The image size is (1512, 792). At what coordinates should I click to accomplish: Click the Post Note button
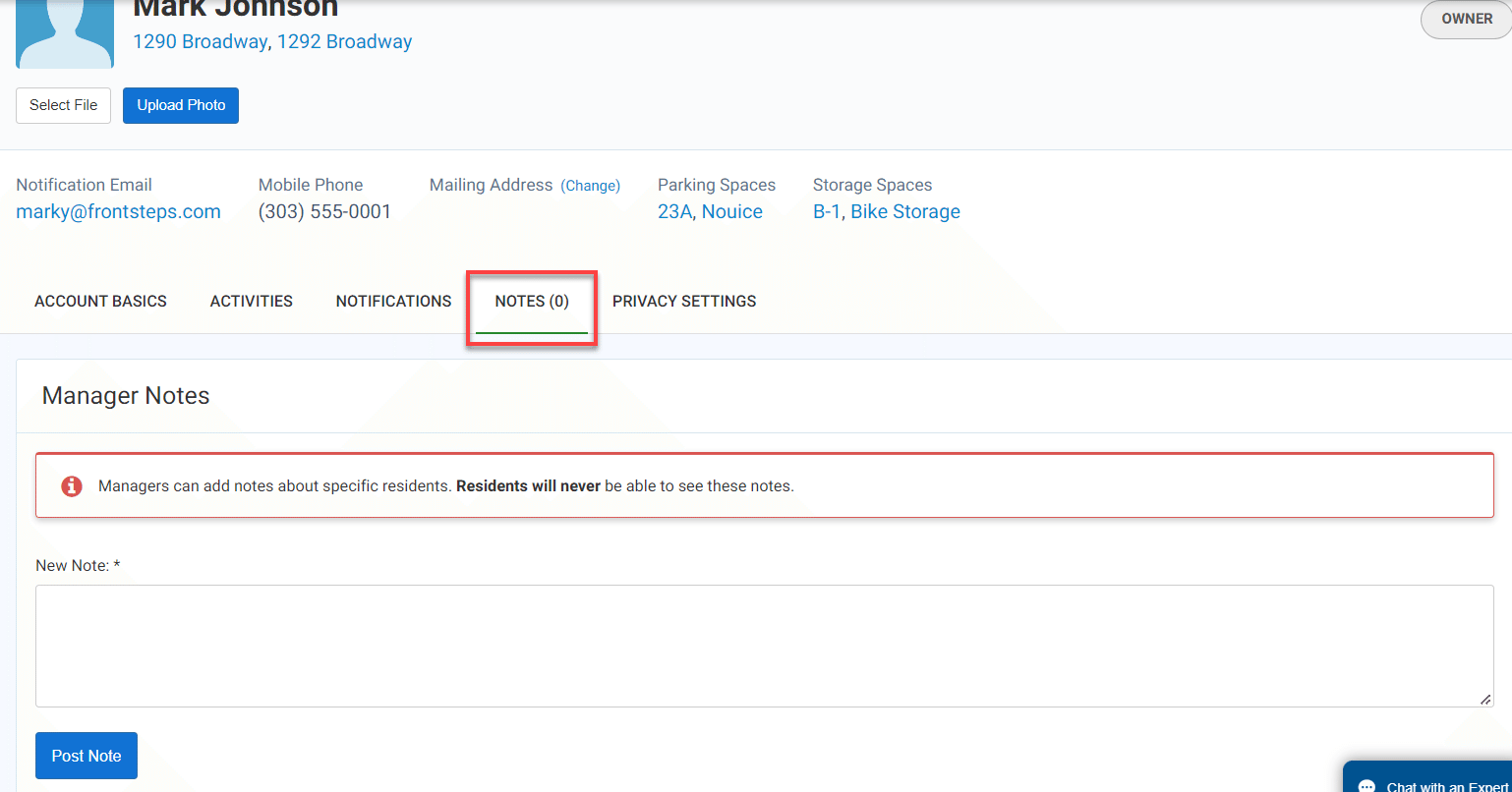87,756
